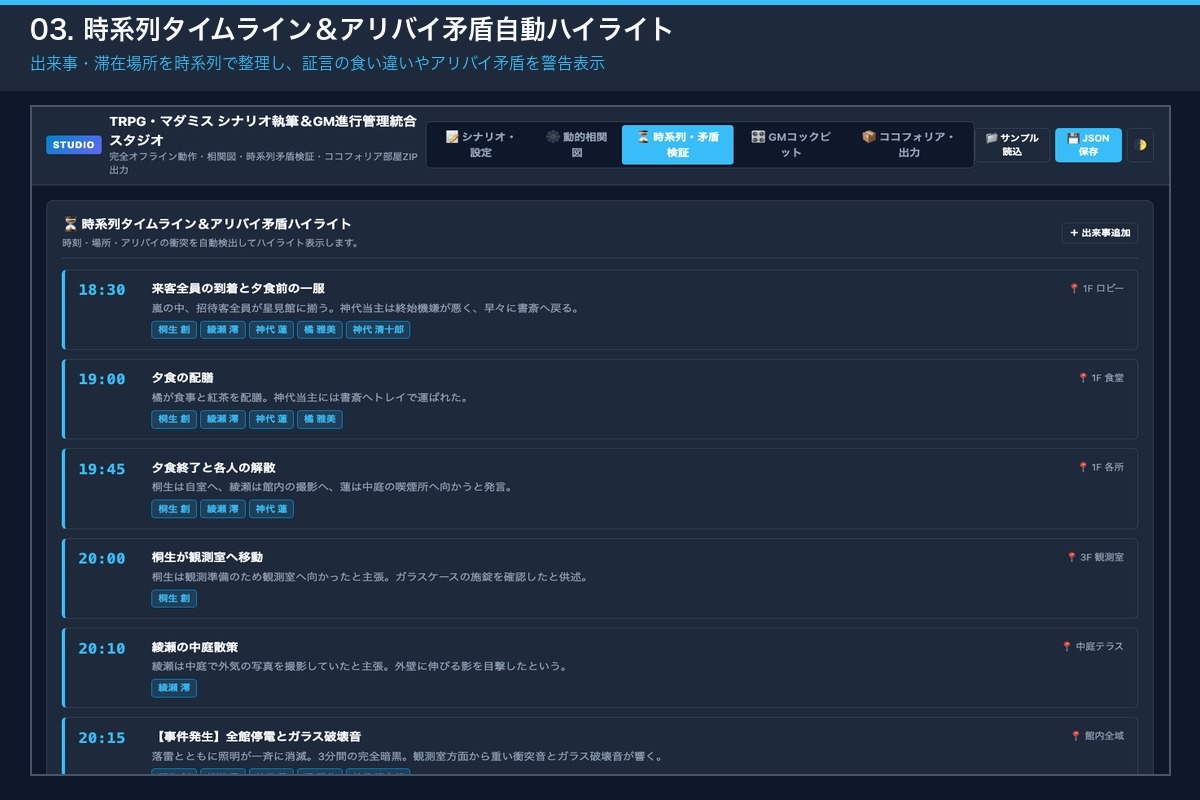Image resolution: width=1200 pixels, height=800 pixels.
Task: Click 神代 蓮 tag in 19:00 event
Action: tap(271, 419)
